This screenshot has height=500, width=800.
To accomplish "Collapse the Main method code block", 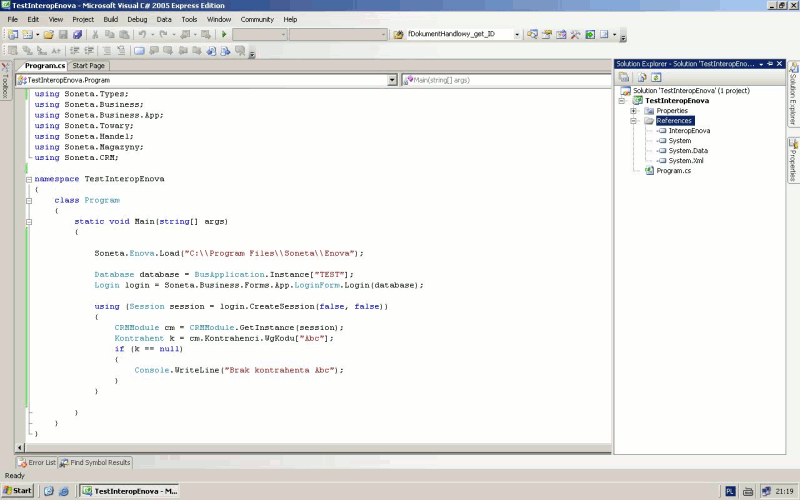I will [29, 222].
